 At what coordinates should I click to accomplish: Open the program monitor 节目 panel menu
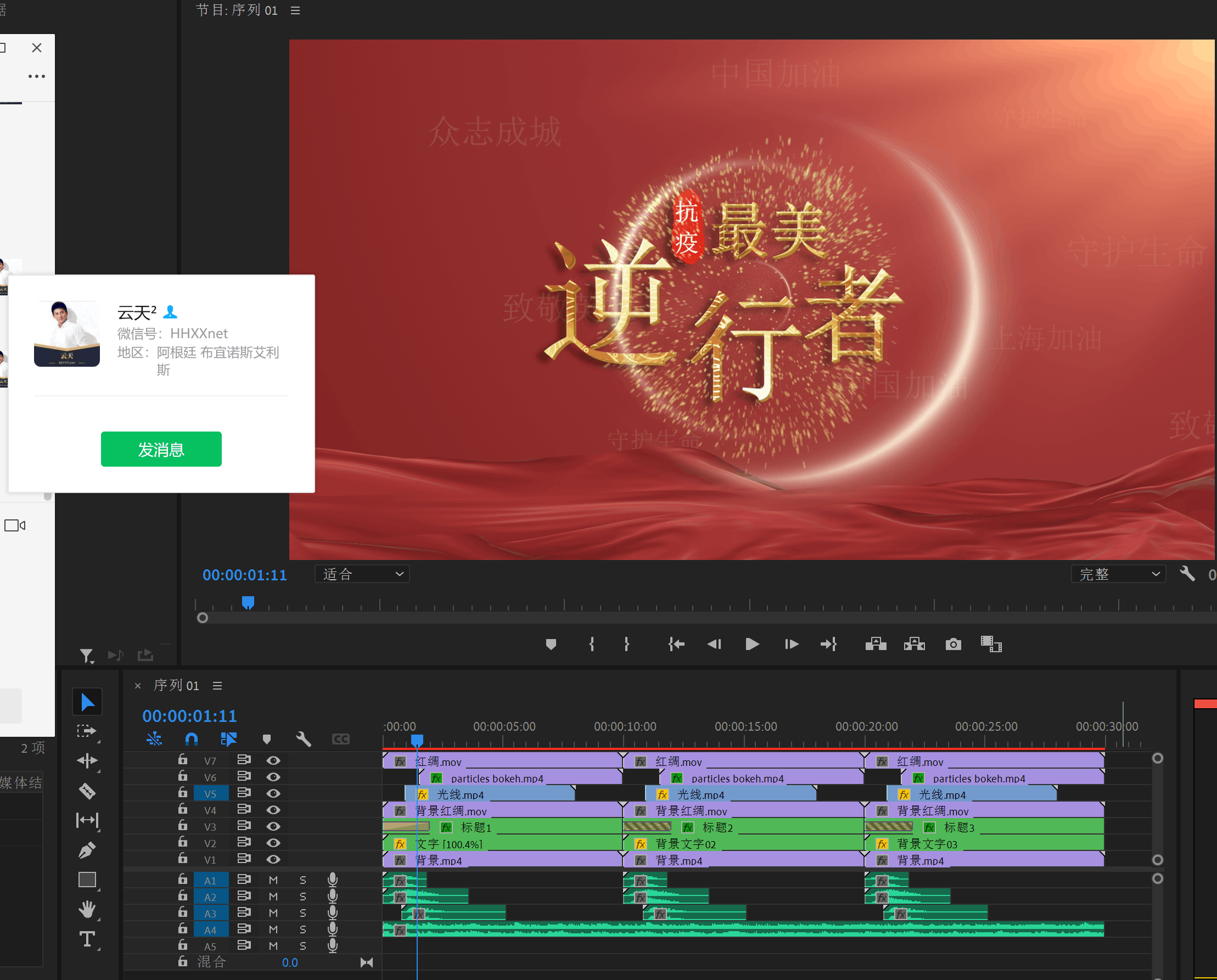295,10
